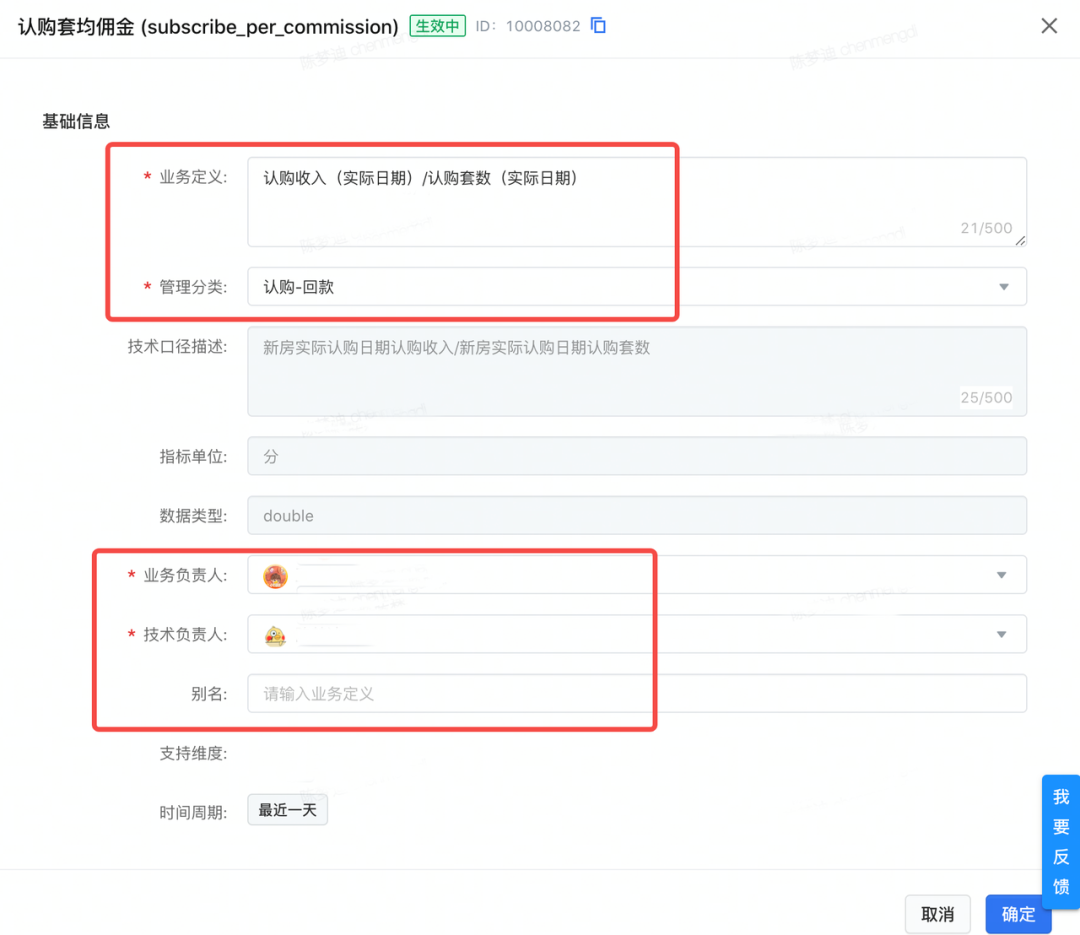Expand 业务负责人 dropdown arrow
This screenshot has height=935, width=1080.
click(x=1001, y=575)
